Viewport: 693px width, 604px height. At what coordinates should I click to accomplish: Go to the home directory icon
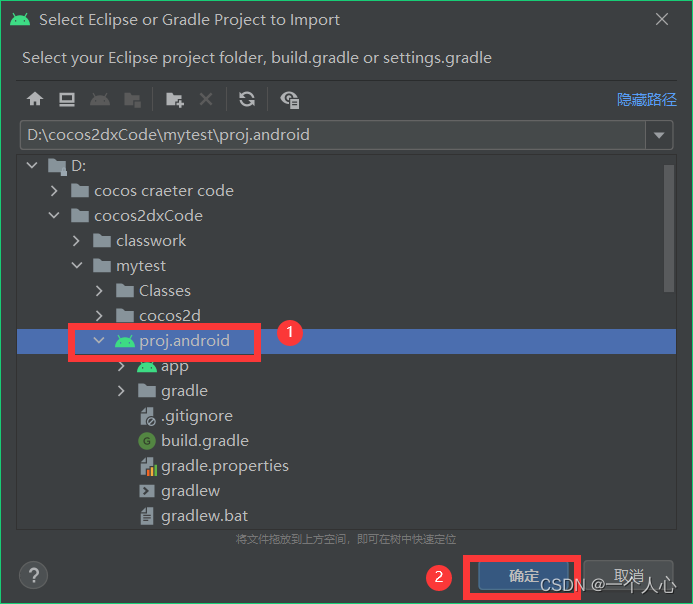35,99
